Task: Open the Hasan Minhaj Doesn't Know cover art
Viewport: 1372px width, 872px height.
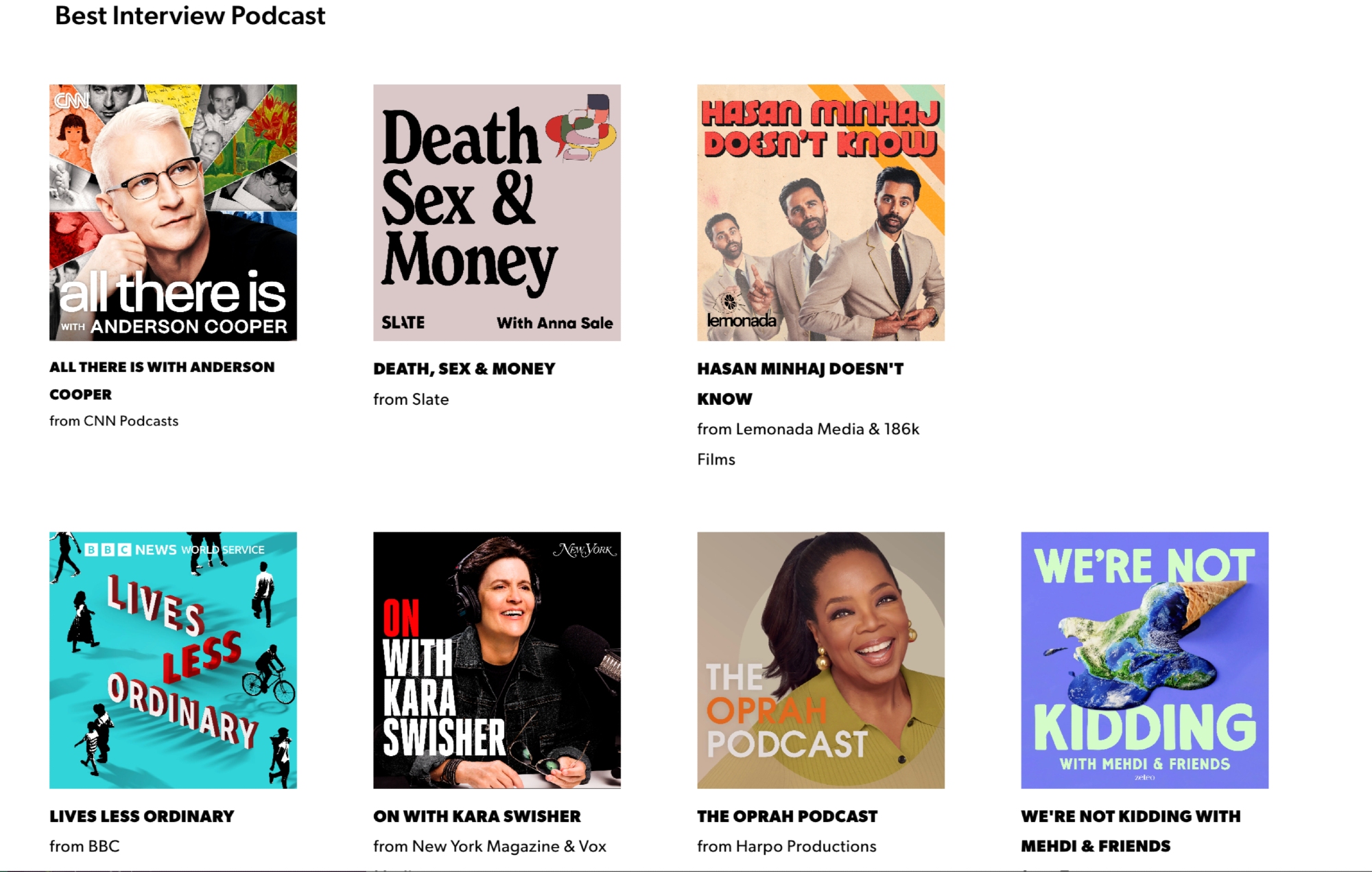Action: [x=820, y=213]
